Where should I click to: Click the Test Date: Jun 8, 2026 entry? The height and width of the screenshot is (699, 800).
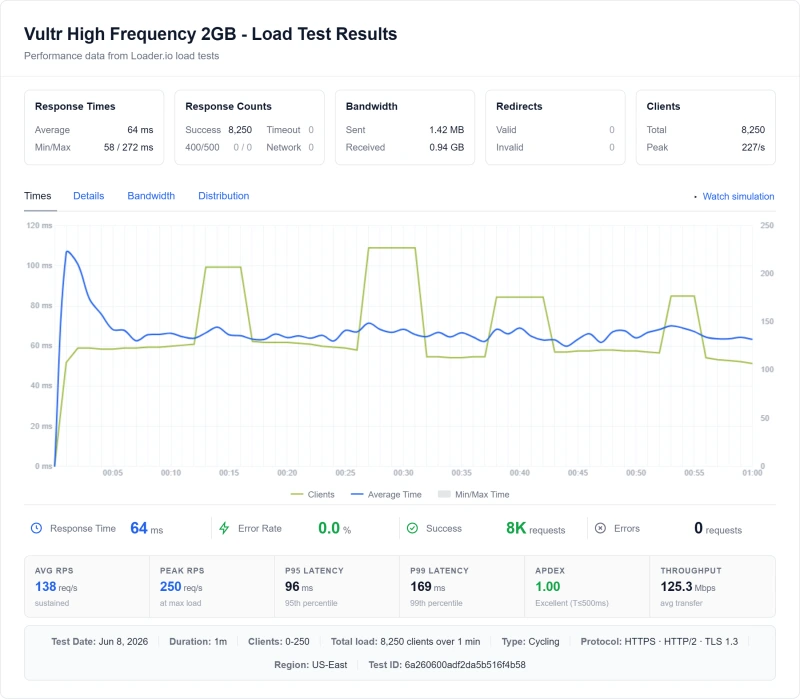(x=99, y=641)
